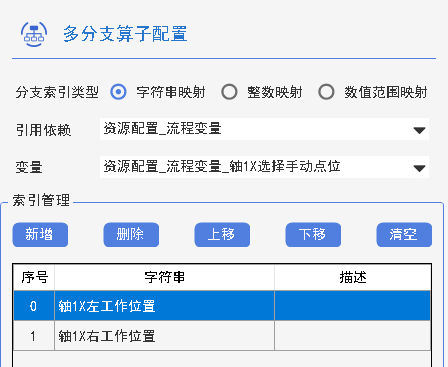Screen dimensions: 448x367
Task: Select 数值范围映射 radio button
Action: tap(326, 92)
